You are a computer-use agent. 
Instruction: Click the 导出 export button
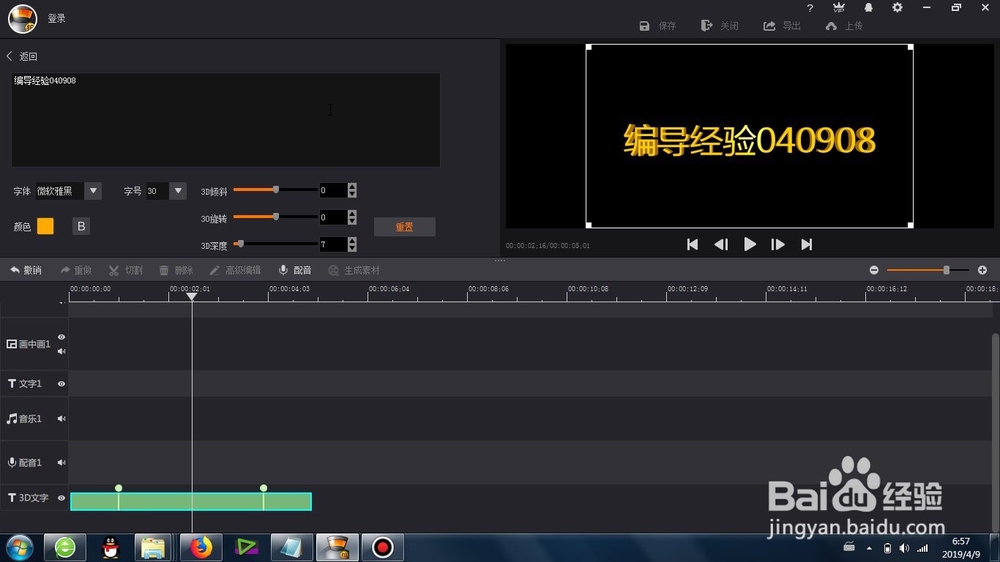782,26
